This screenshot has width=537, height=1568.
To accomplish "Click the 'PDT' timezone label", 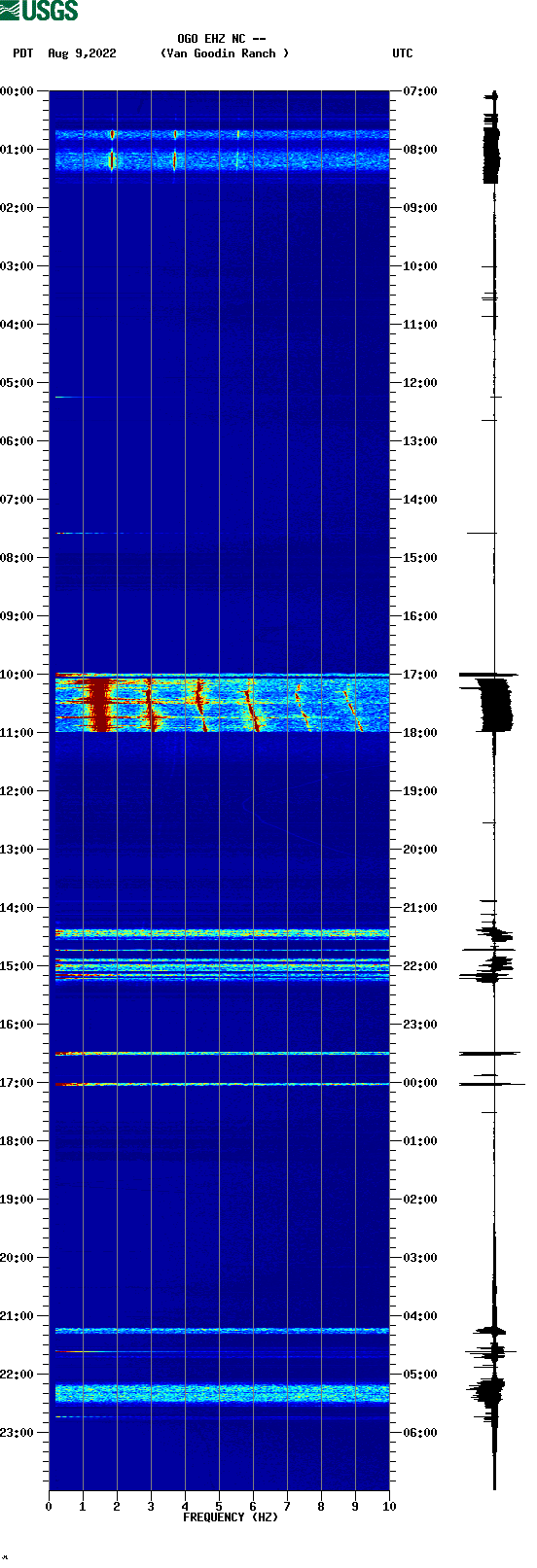I will pyautogui.click(x=23, y=53).
